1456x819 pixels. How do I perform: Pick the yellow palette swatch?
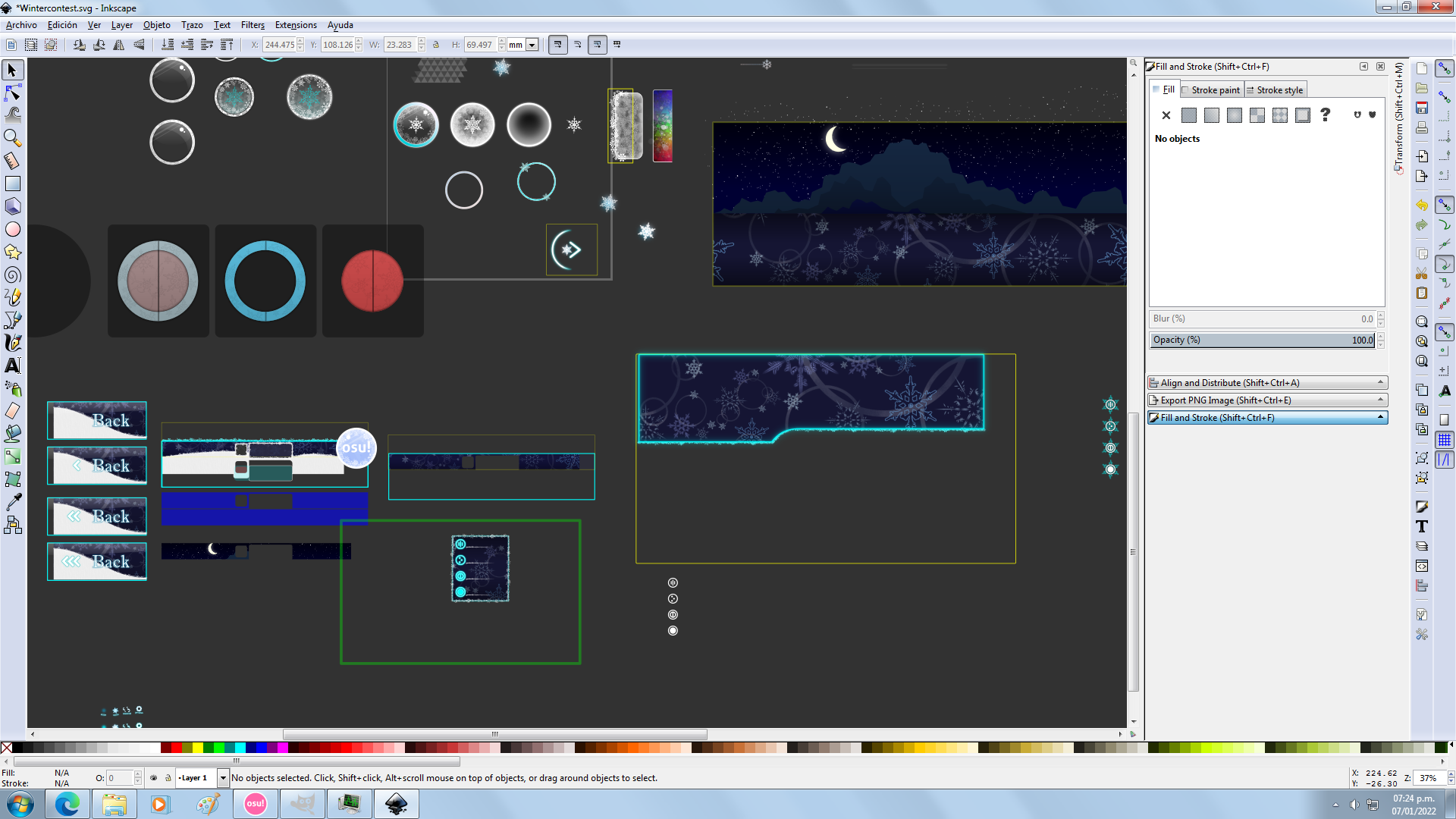197,748
